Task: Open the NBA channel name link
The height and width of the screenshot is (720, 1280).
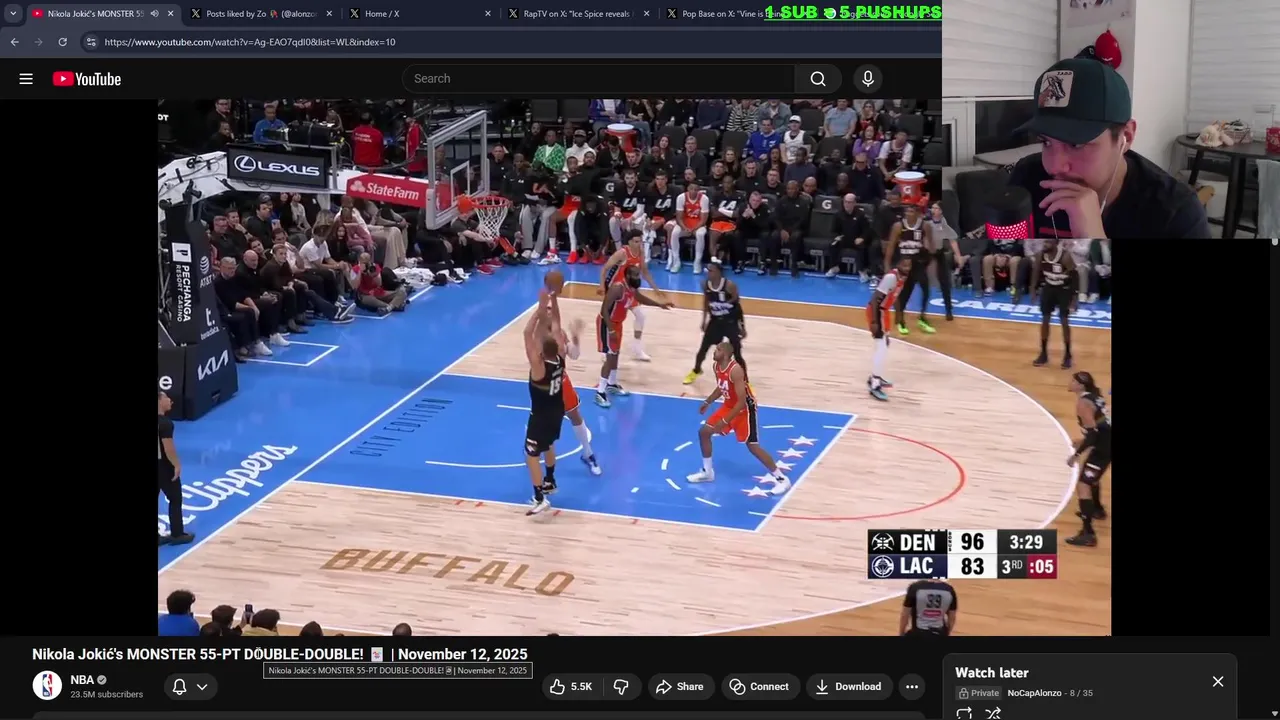Action: 82,680
